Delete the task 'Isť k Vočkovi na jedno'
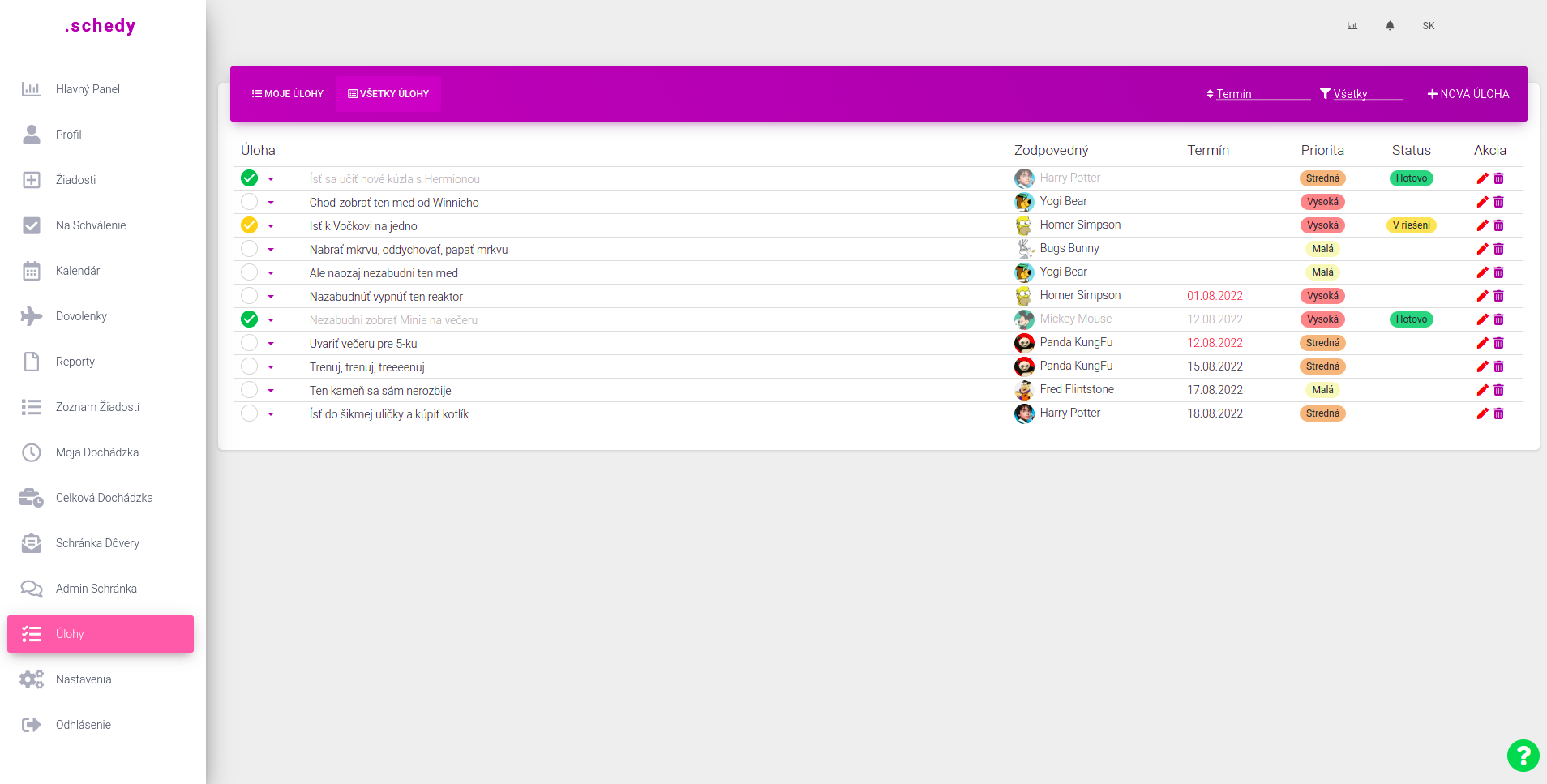The image size is (1547, 784). pyautogui.click(x=1498, y=225)
